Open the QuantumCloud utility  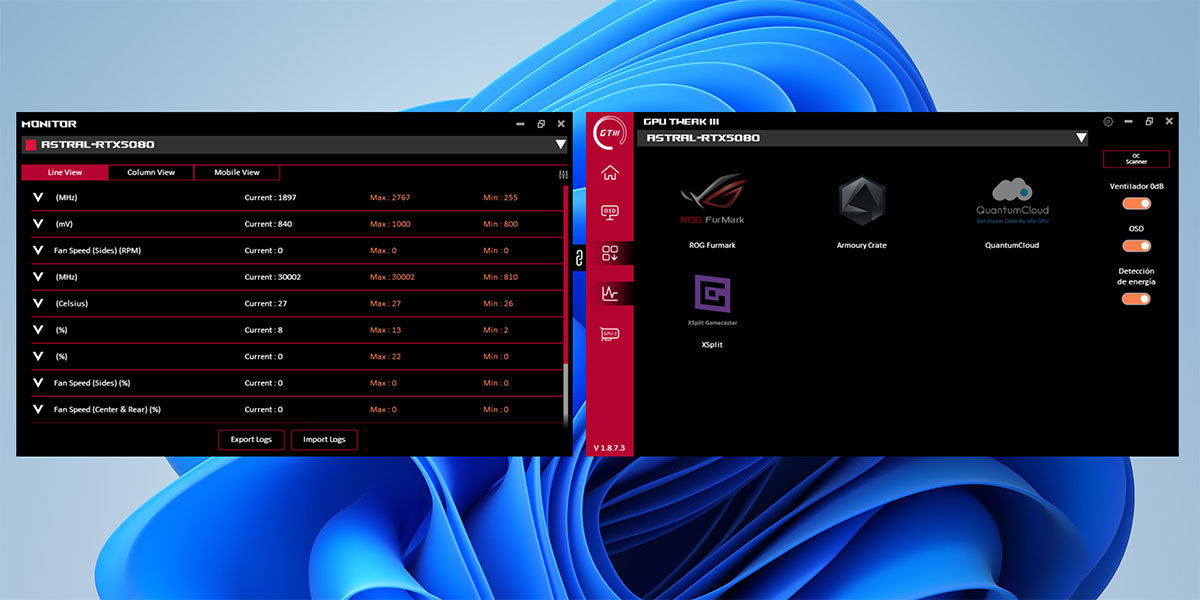[1012, 213]
